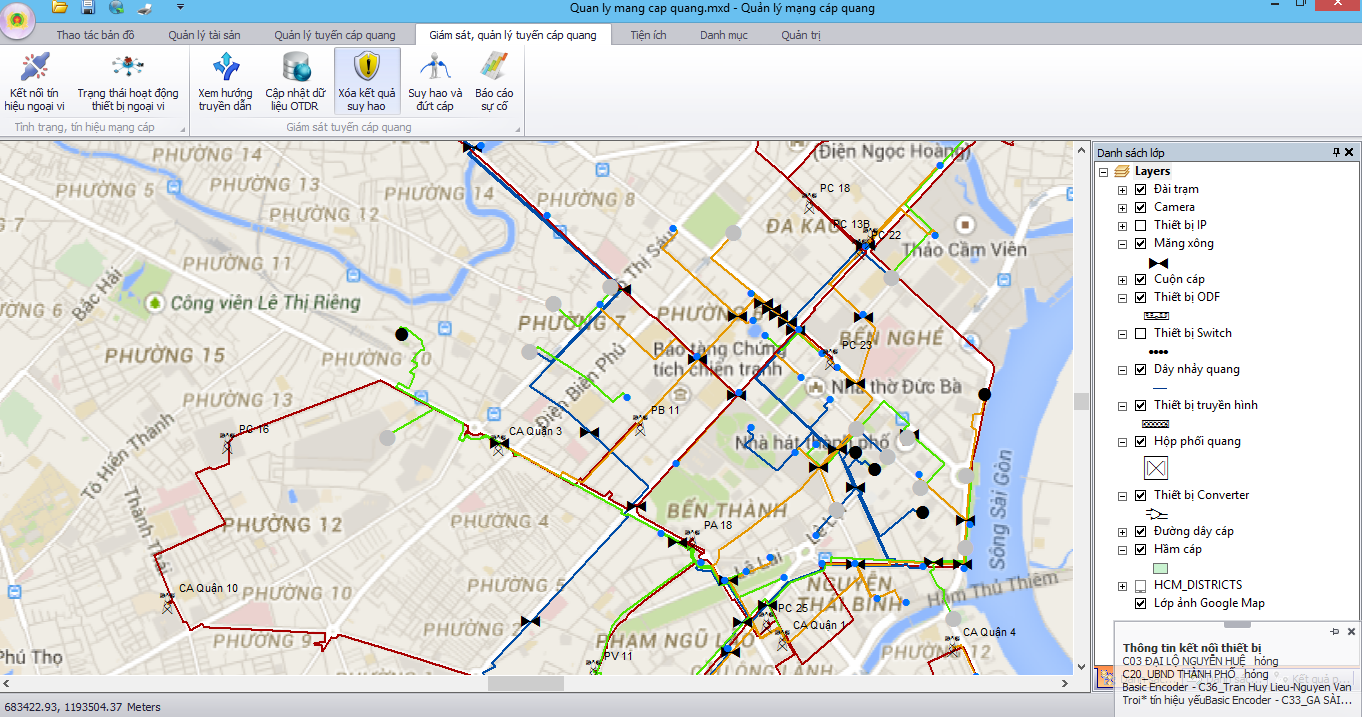
Task: Open the Tiện ích tab
Action: (x=649, y=35)
